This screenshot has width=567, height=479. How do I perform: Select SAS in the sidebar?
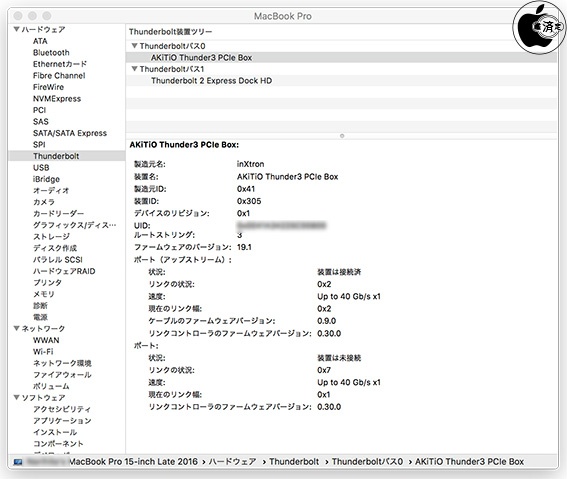40,121
